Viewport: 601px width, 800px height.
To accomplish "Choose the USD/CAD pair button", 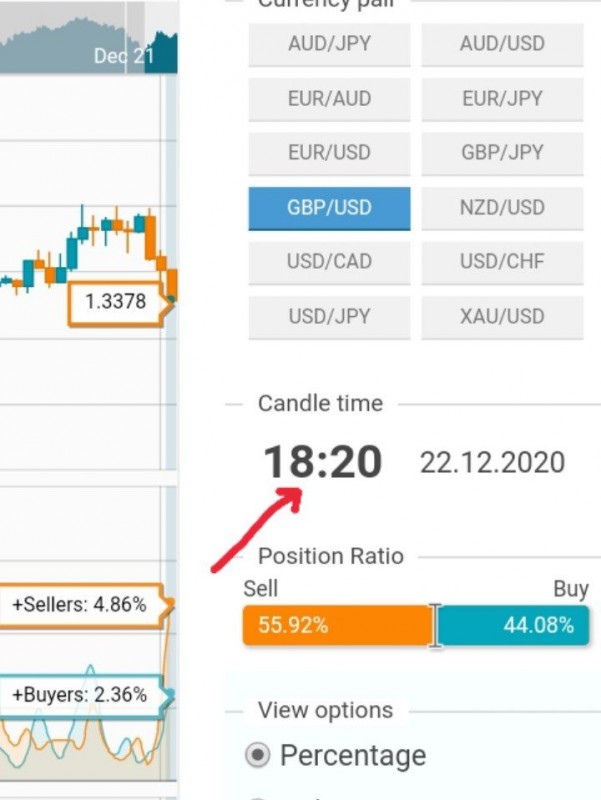I will click(x=329, y=262).
